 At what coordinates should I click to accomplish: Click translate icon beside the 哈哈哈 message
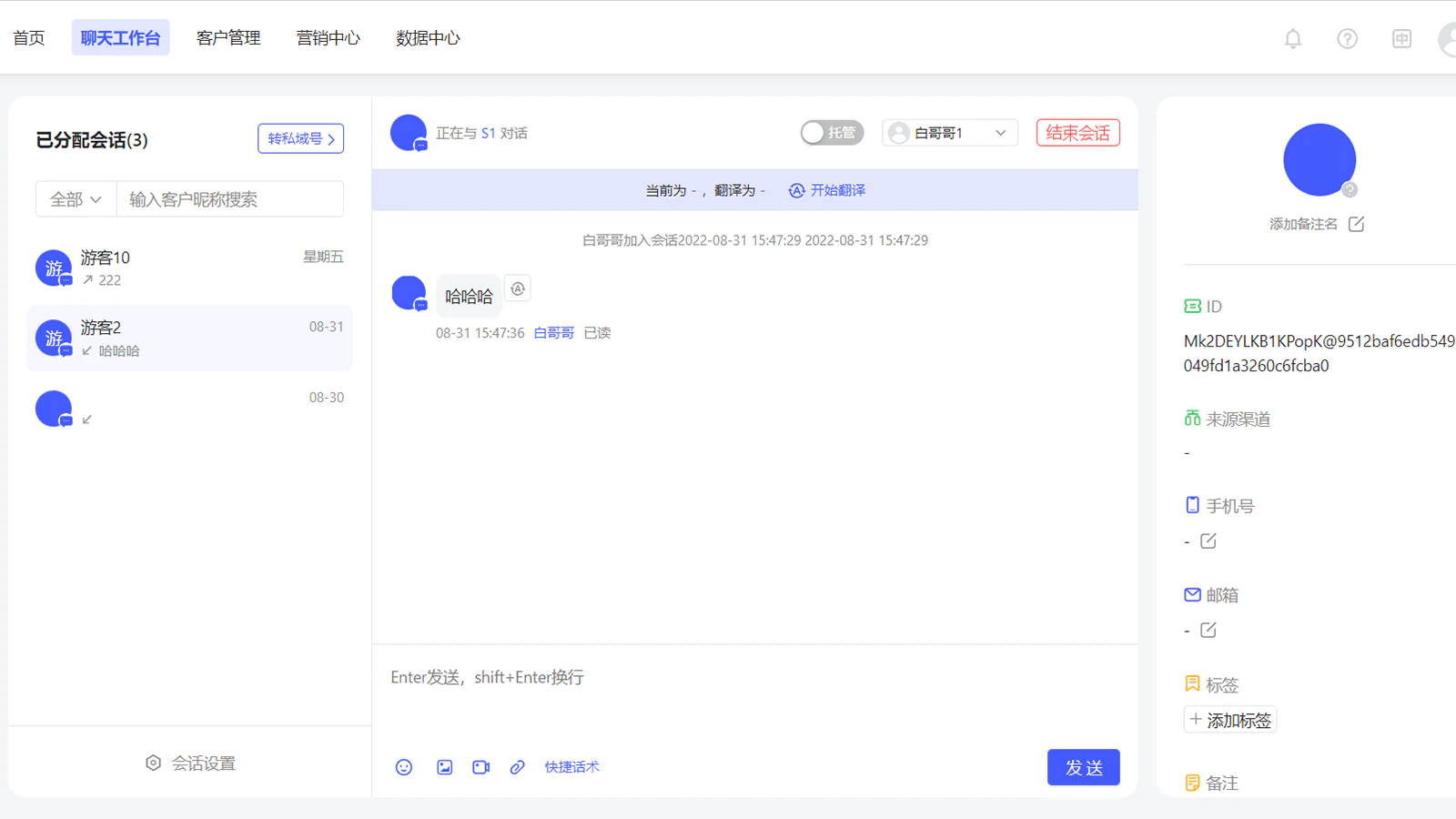pos(518,289)
